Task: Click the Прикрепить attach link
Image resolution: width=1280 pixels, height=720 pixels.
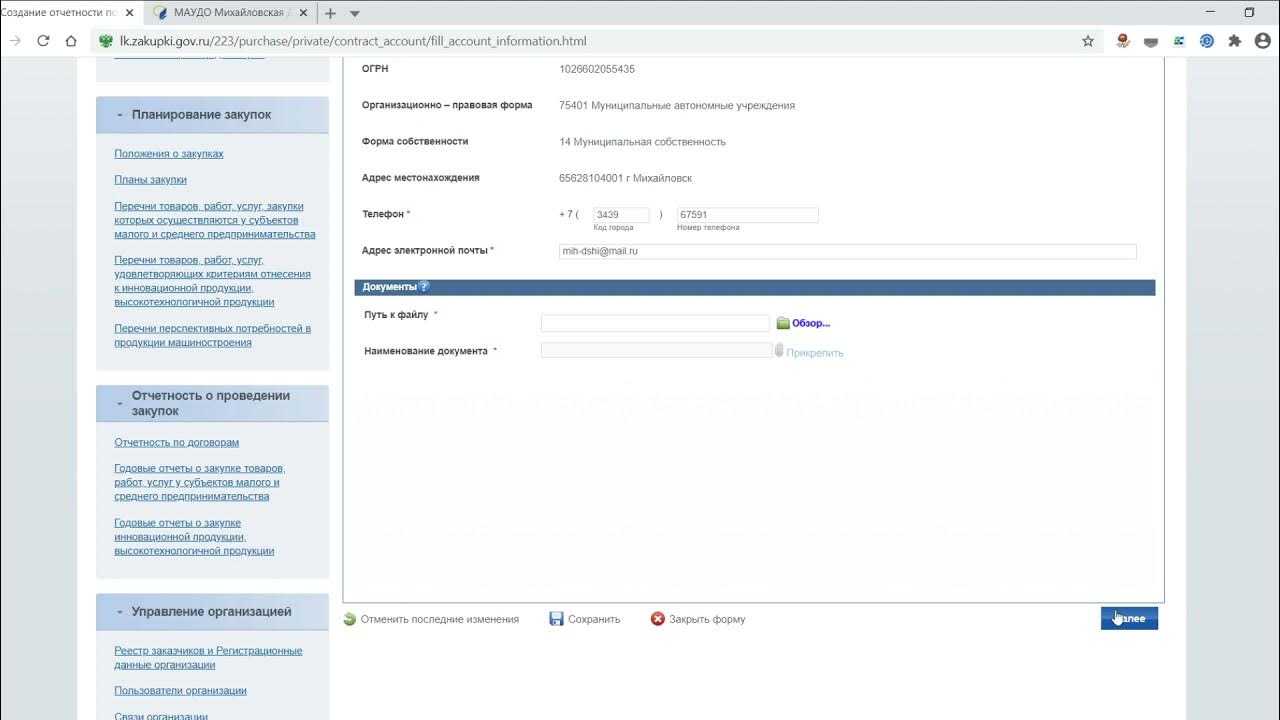Action: tap(815, 353)
